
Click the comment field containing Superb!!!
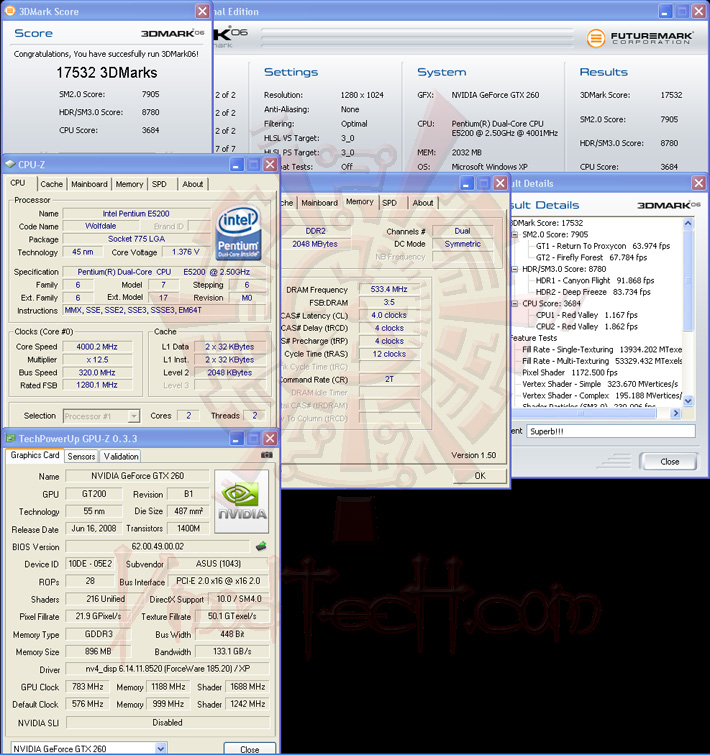(611, 431)
